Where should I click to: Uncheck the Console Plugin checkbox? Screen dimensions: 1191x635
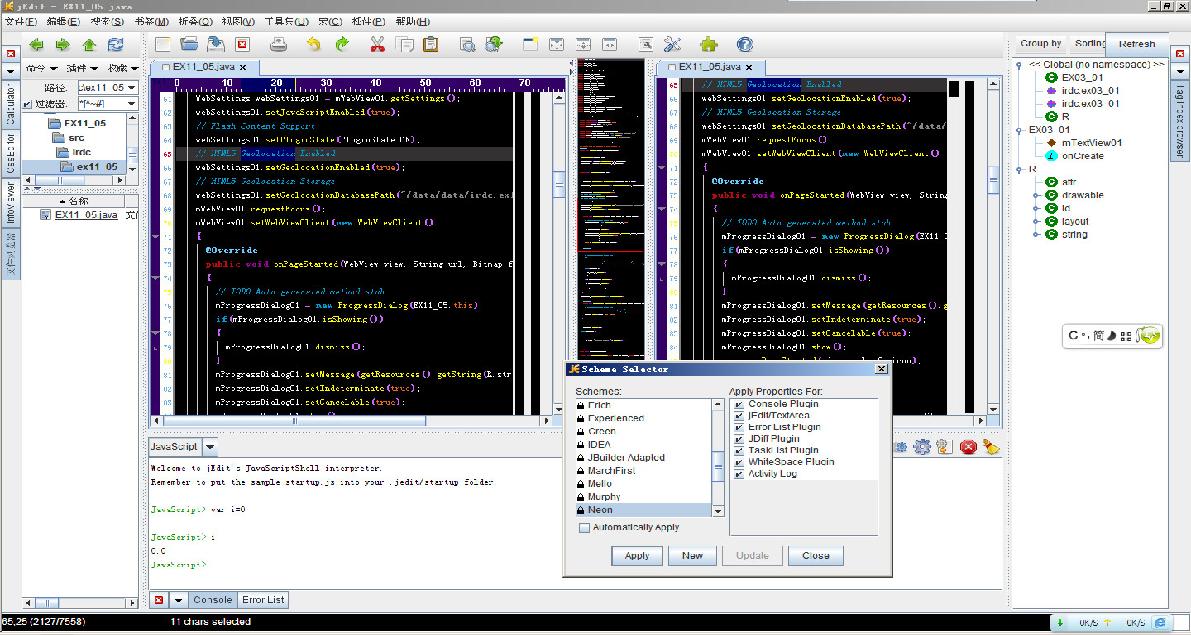pos(739,404)
